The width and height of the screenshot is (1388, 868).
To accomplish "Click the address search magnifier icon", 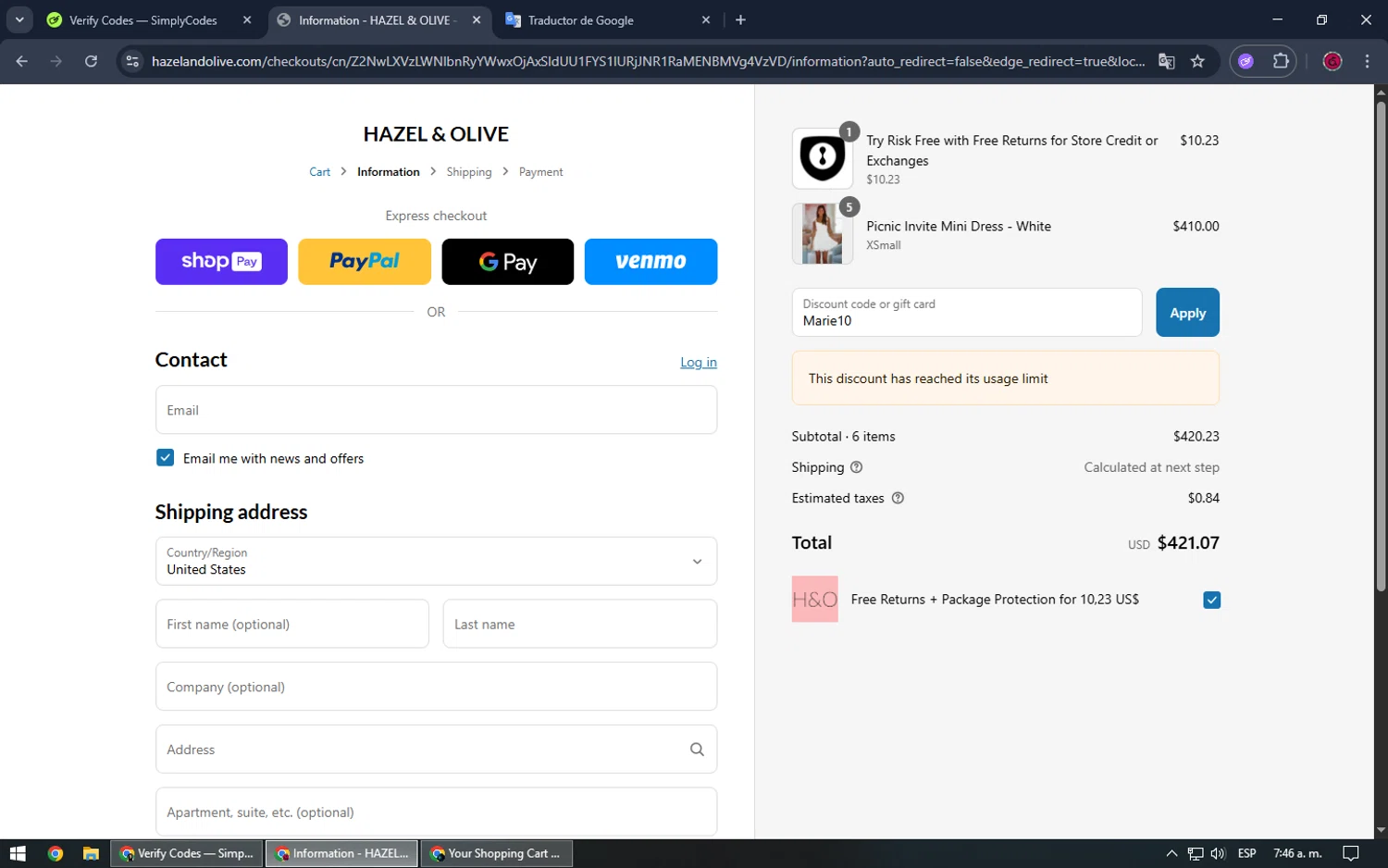I will tap(697, 750).
